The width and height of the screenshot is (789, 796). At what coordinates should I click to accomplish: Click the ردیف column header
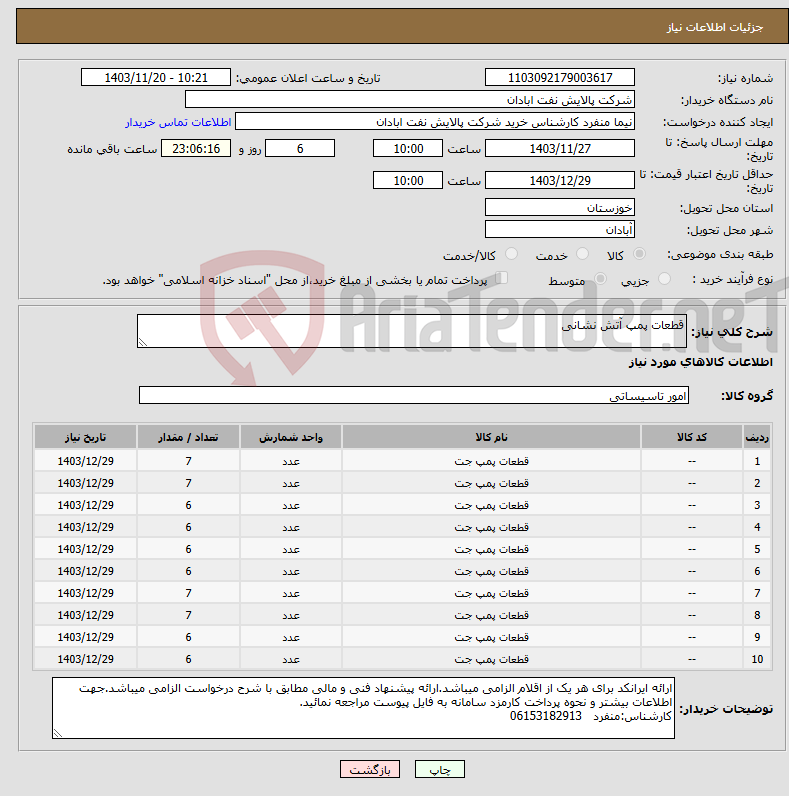[x=757, y=437]
